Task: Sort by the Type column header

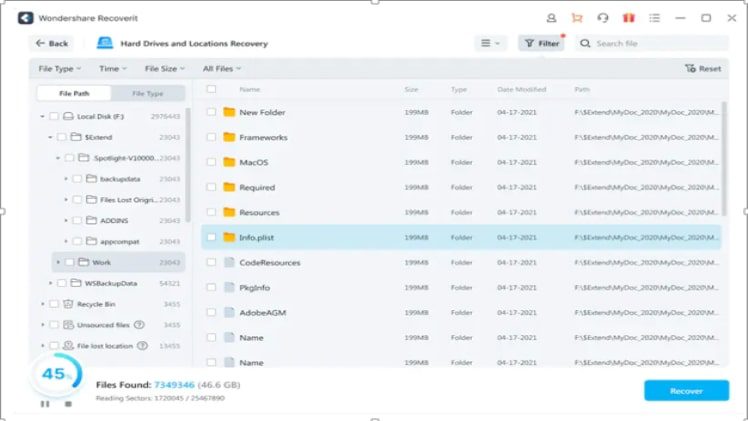Action: tap(459, 89)
